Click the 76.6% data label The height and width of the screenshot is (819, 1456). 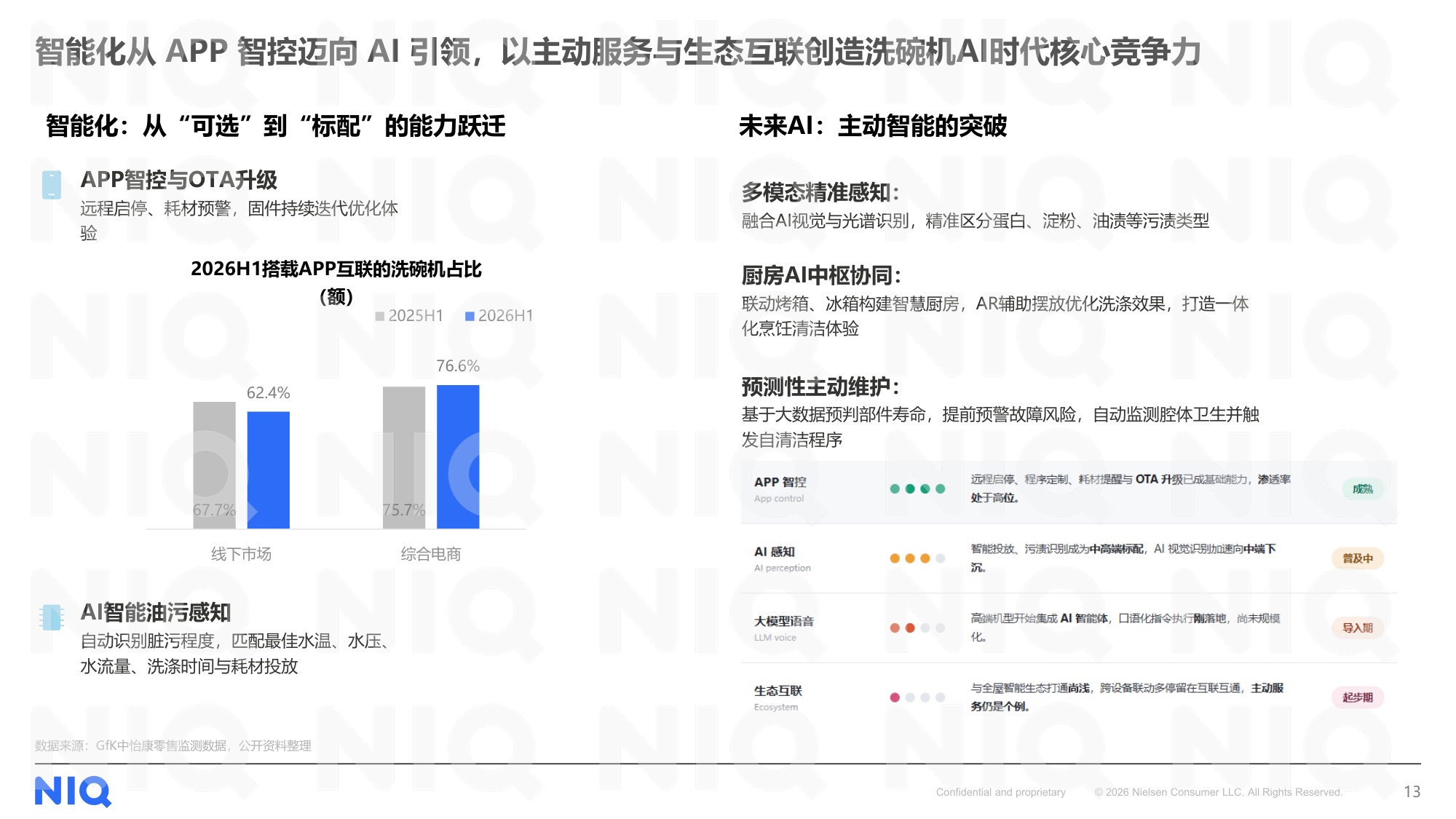coord(458,366)
